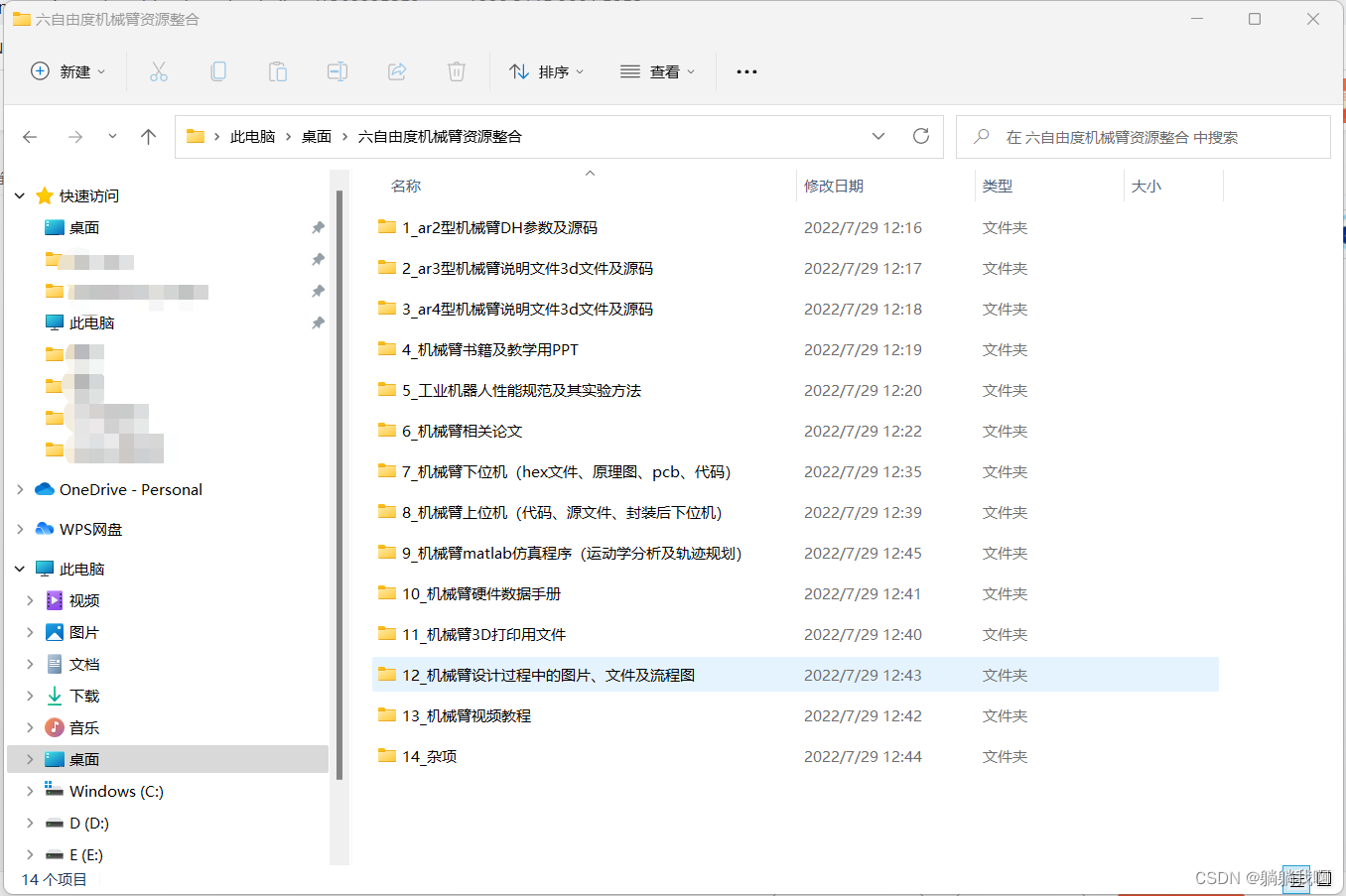
Task: Select folder 2_ar3型机械臂说明文件3d文件及源码
Action: tap(795, 268)
